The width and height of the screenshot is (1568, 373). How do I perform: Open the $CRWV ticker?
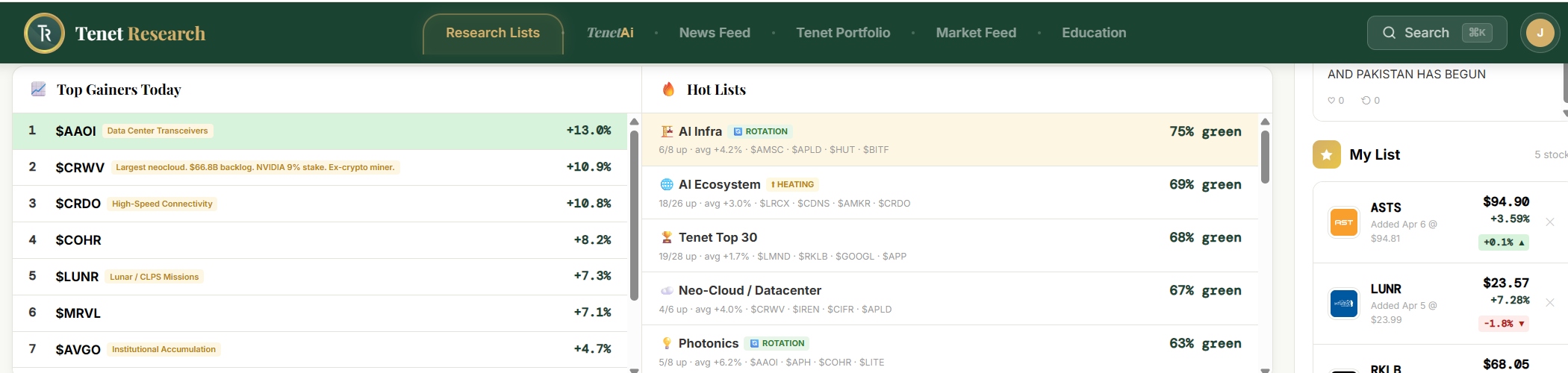(x=80, y=167)
